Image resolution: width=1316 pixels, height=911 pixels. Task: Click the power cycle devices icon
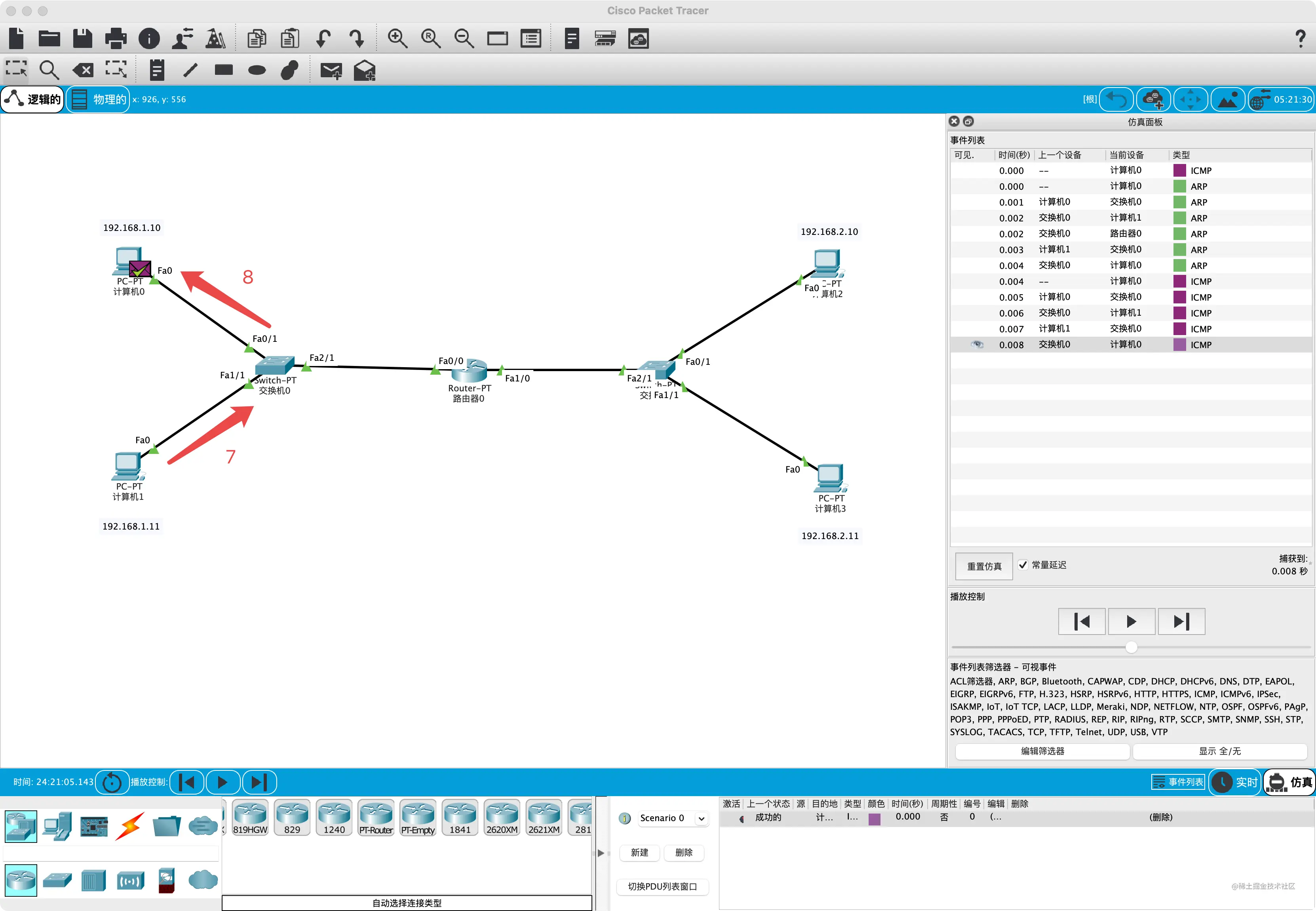[112, 782]
